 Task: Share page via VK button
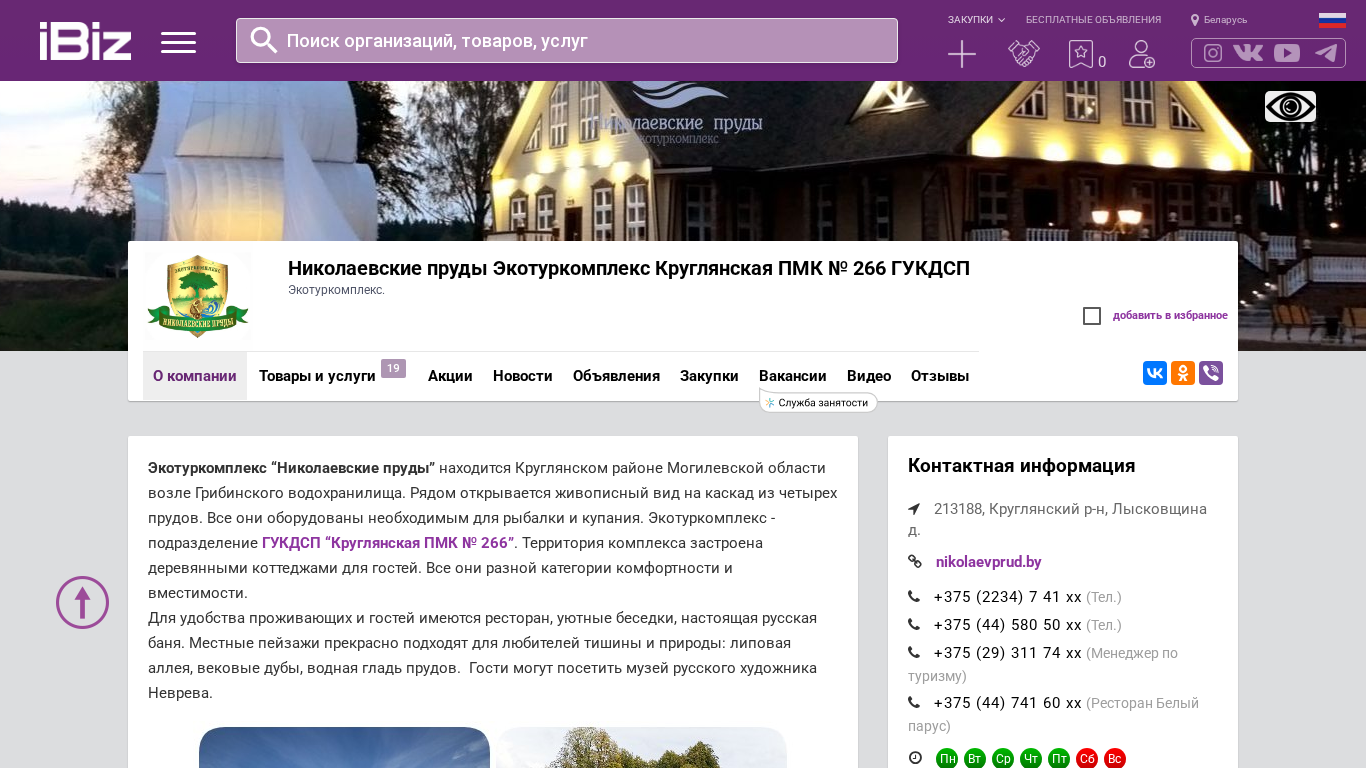coord(1155,373)
